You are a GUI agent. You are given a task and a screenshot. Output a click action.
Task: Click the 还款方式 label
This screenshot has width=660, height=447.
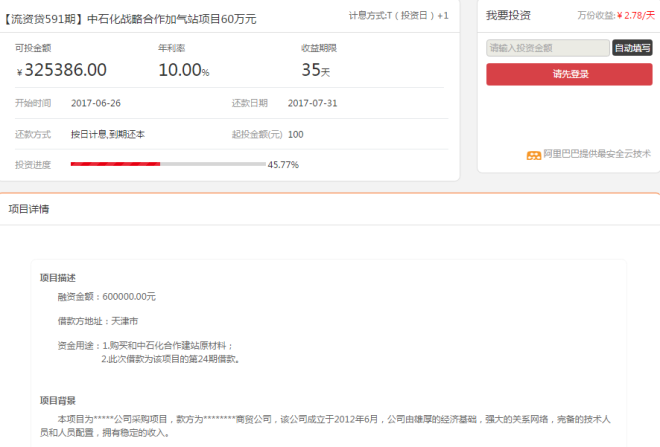pos(33,134)
